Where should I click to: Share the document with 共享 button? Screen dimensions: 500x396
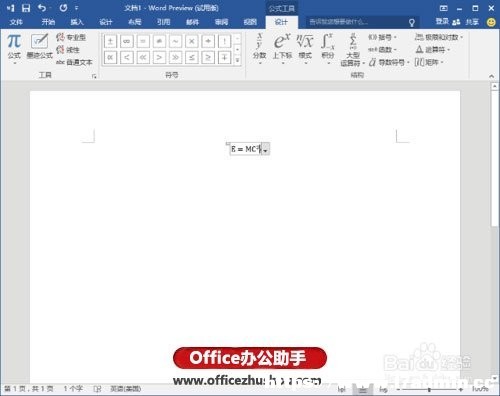[x=466, y=22]
